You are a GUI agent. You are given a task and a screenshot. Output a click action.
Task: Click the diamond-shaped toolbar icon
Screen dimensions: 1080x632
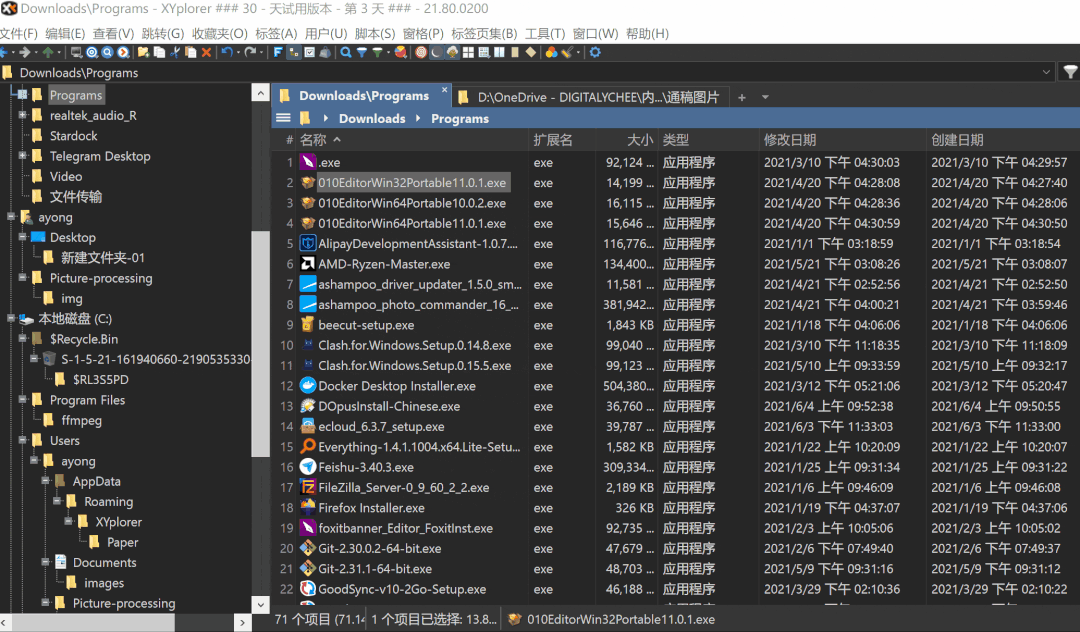(531, 52)
